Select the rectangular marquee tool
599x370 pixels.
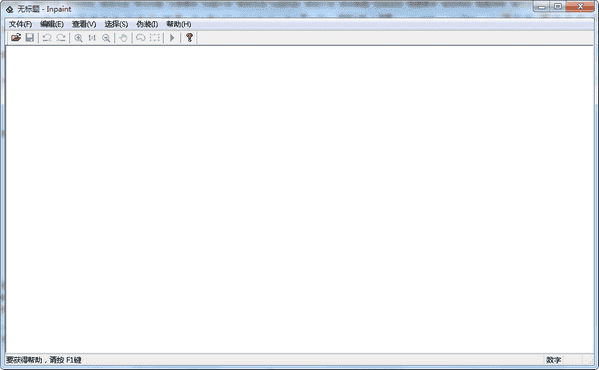pos(155,37)
